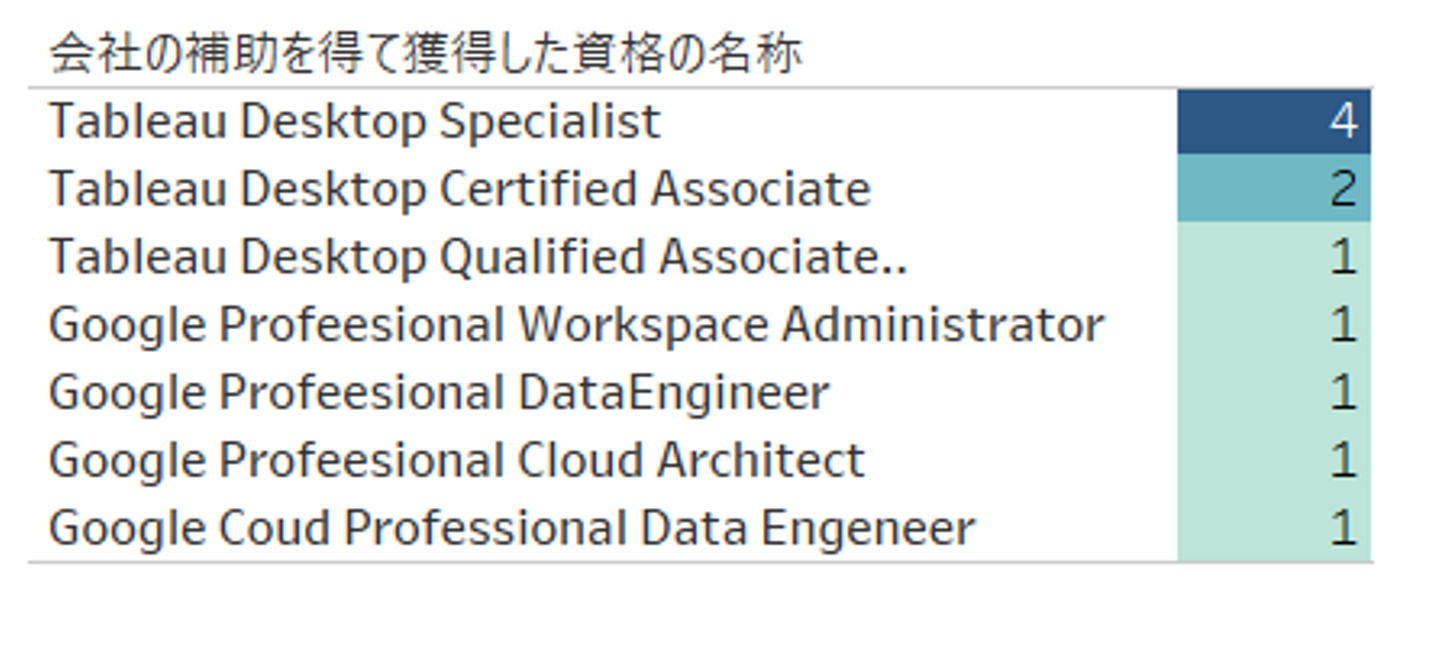Click Google Coud Professional Data Engeneer label
The height and width of the screenshot is (649, 1440).
click(511, 527)
